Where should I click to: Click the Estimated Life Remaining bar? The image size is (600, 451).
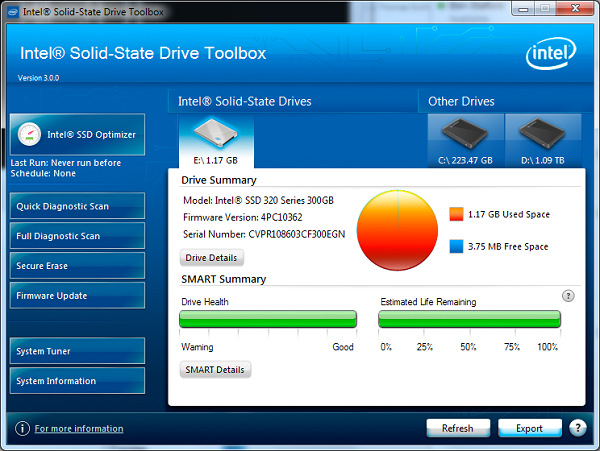[470, 319]
